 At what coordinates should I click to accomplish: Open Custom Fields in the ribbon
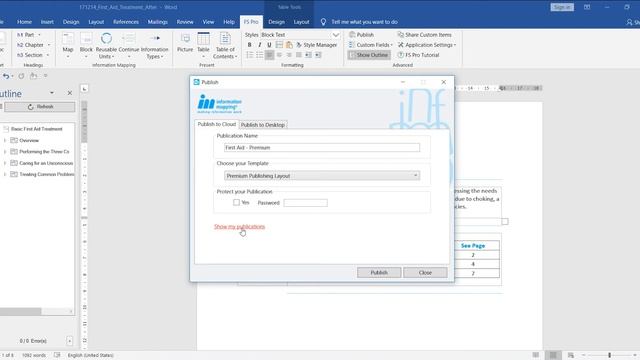371,45
